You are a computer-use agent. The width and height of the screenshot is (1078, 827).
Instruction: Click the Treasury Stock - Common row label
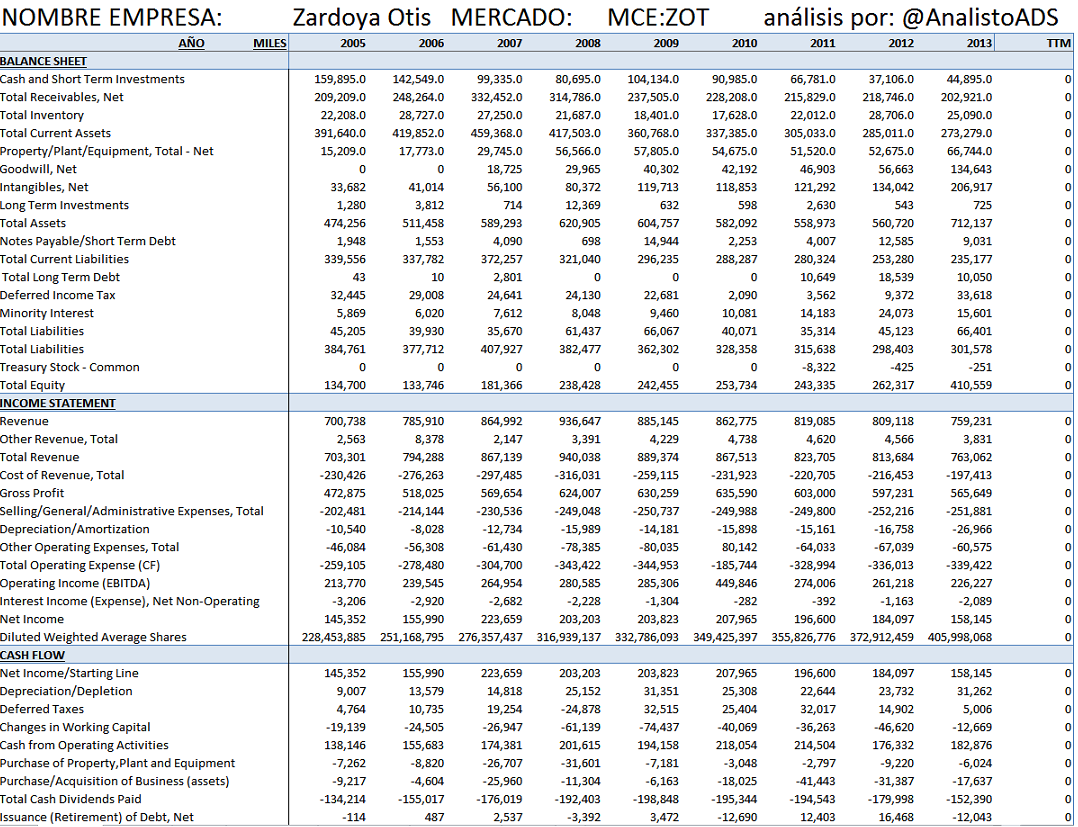(x=69, y=367)
